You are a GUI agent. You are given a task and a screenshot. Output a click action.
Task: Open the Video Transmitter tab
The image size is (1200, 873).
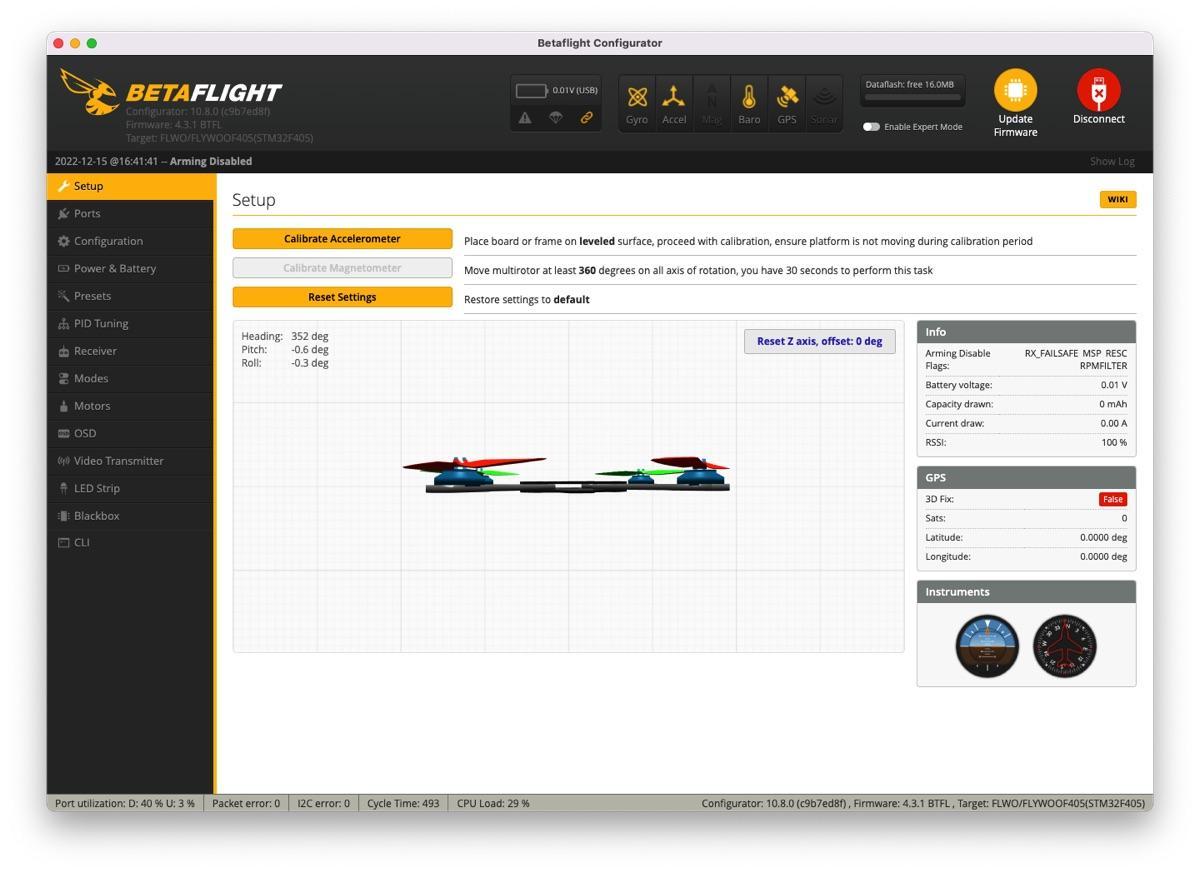pyautogui.click(x=130, y=461)
